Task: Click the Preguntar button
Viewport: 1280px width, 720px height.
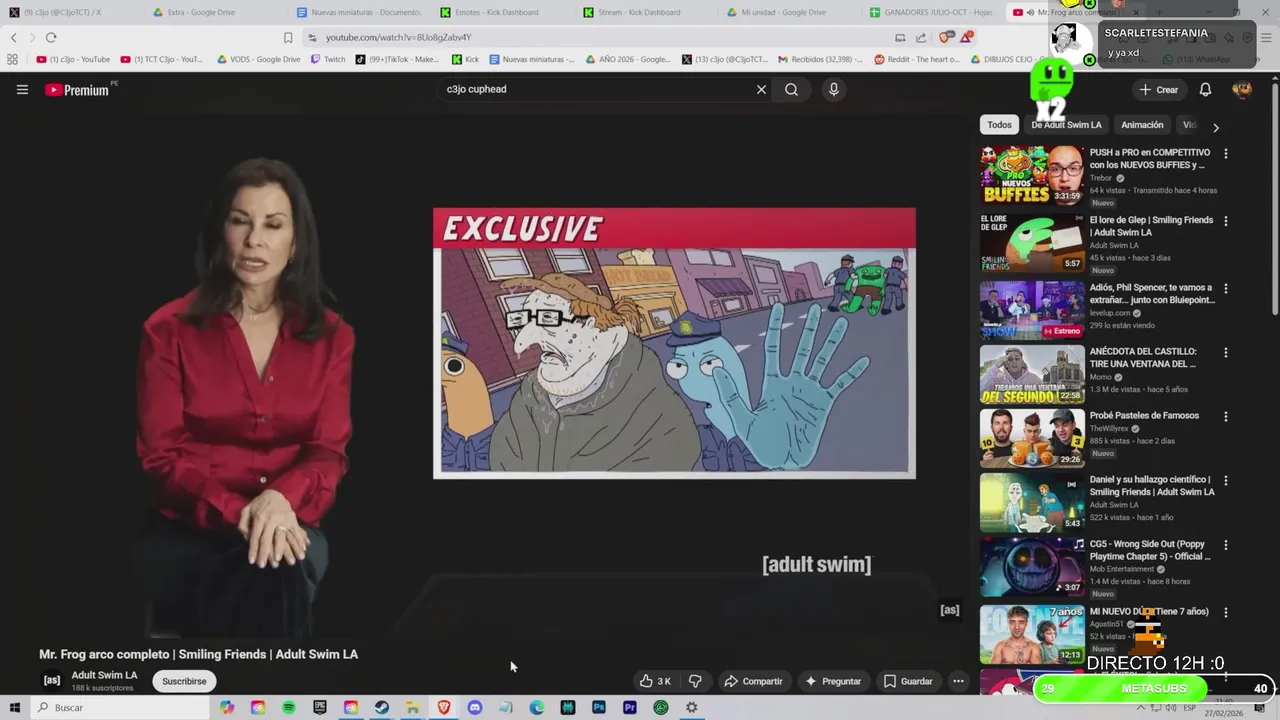Action: [833, 681]
